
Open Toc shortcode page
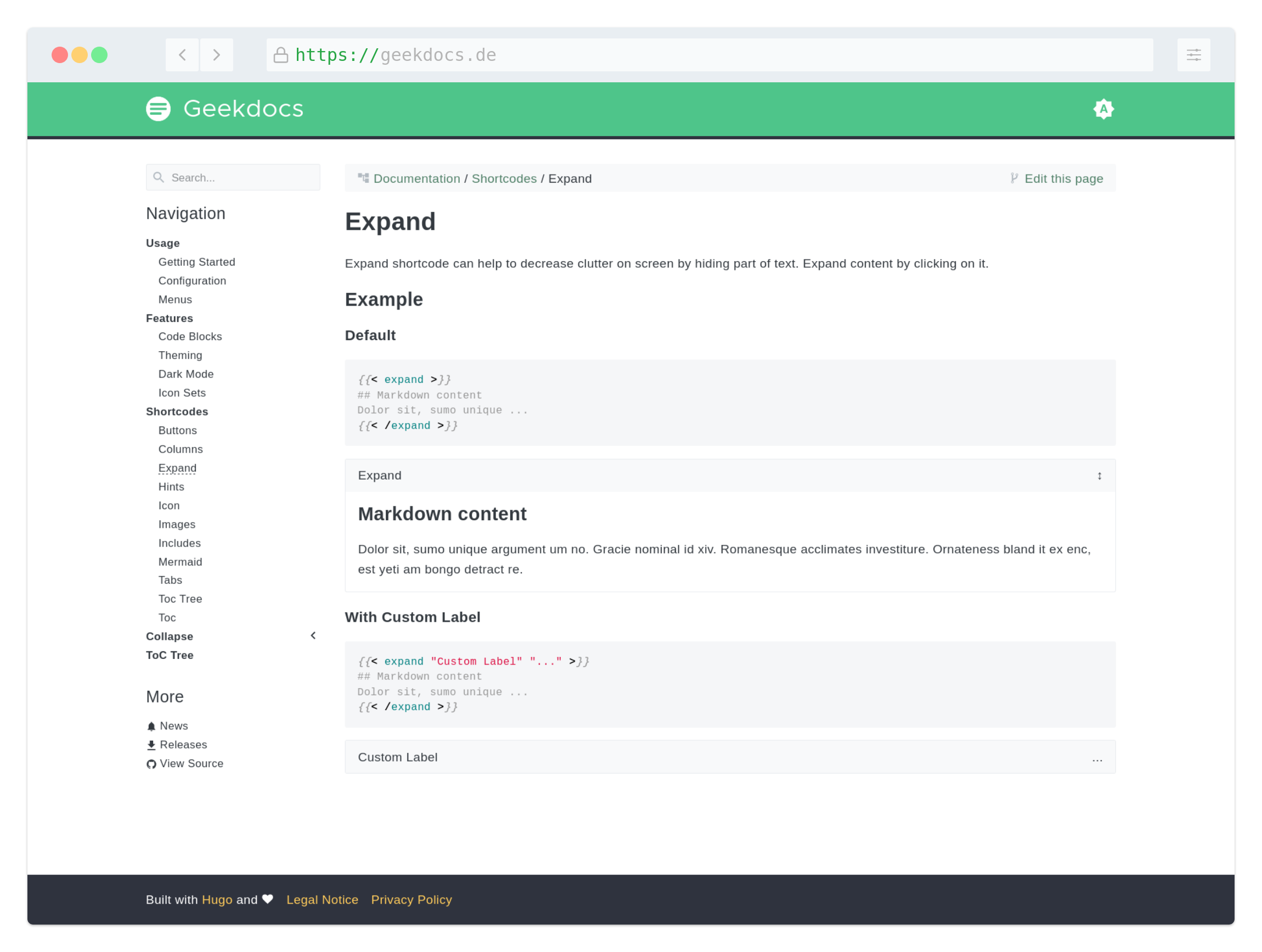tap(167, 618)
